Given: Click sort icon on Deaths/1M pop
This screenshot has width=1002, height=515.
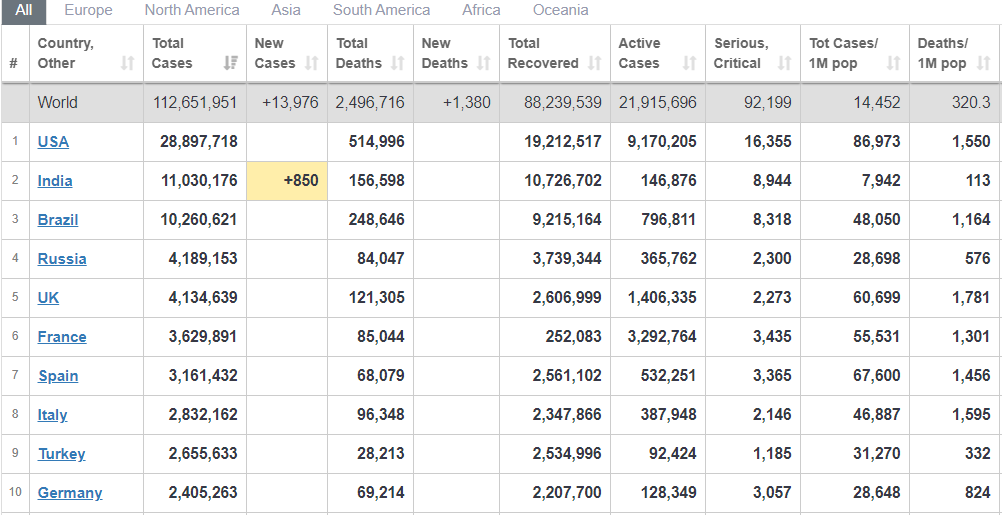Looking at the screenshot, I should click(984, 63).
